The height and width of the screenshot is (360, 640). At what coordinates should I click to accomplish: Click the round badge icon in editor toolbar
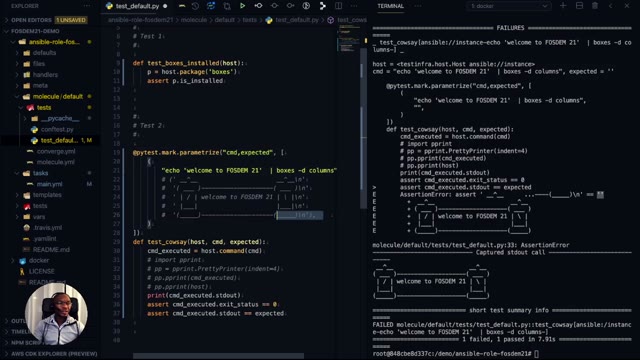pos(306,6)
